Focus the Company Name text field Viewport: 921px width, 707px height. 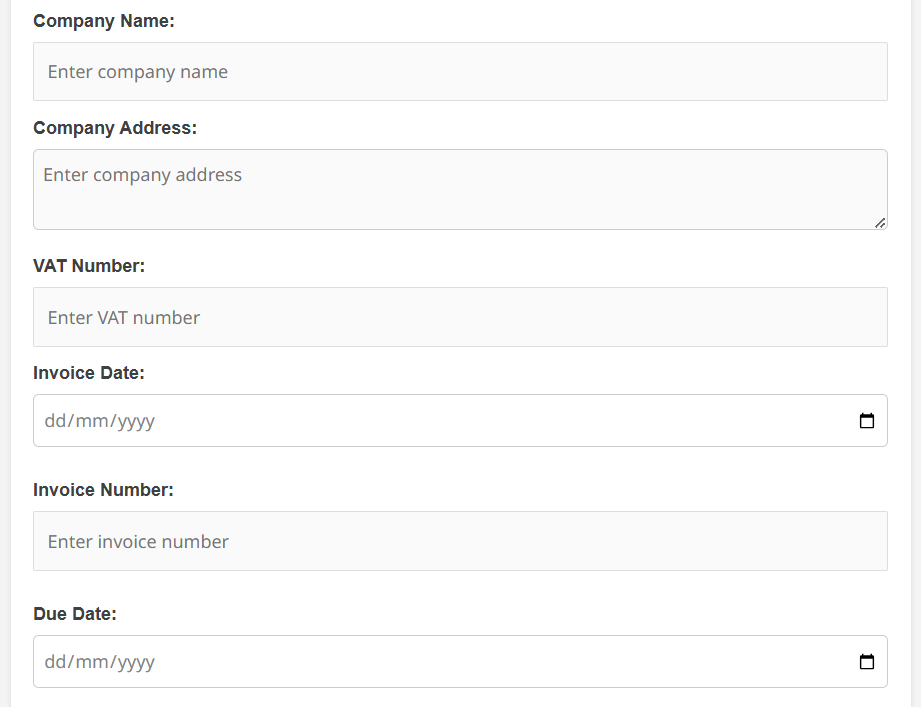460,72
